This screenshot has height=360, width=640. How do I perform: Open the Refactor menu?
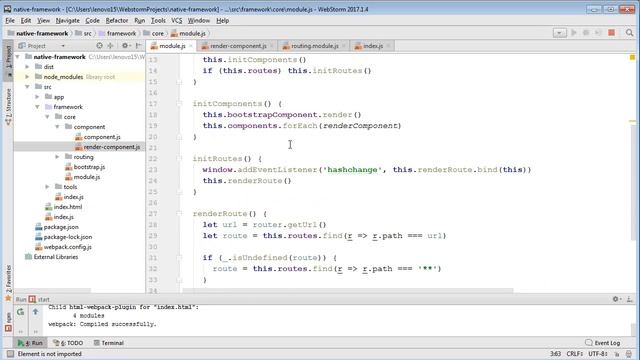point(117,20)
